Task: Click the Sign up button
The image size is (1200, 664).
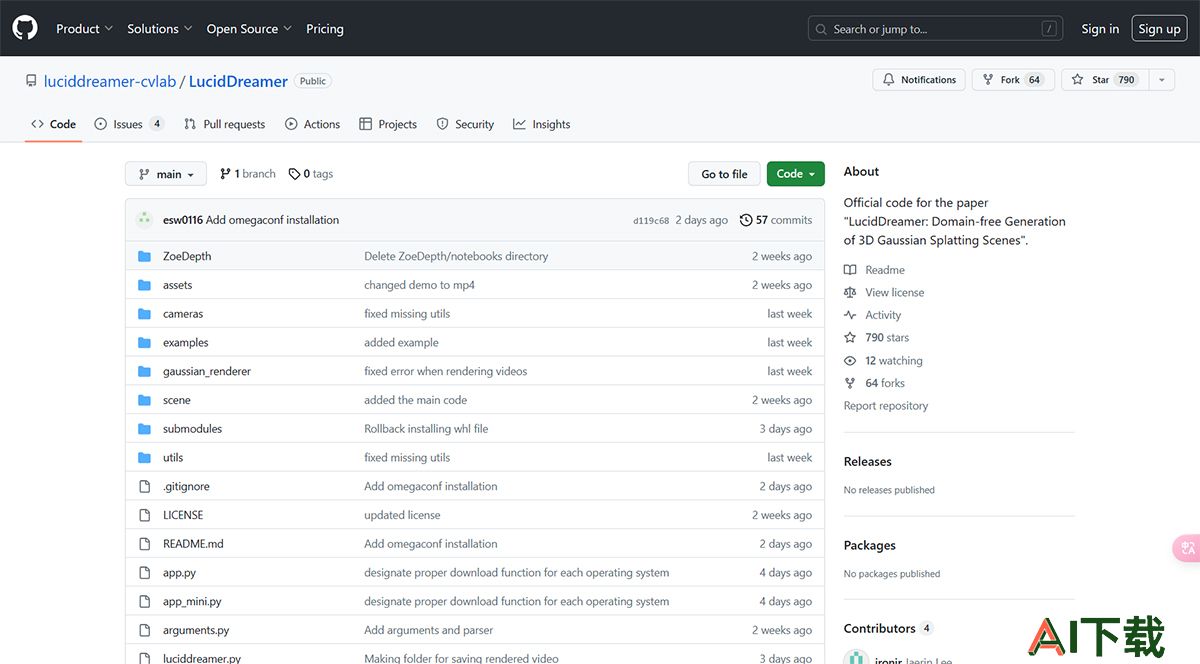Action: 1159,29
